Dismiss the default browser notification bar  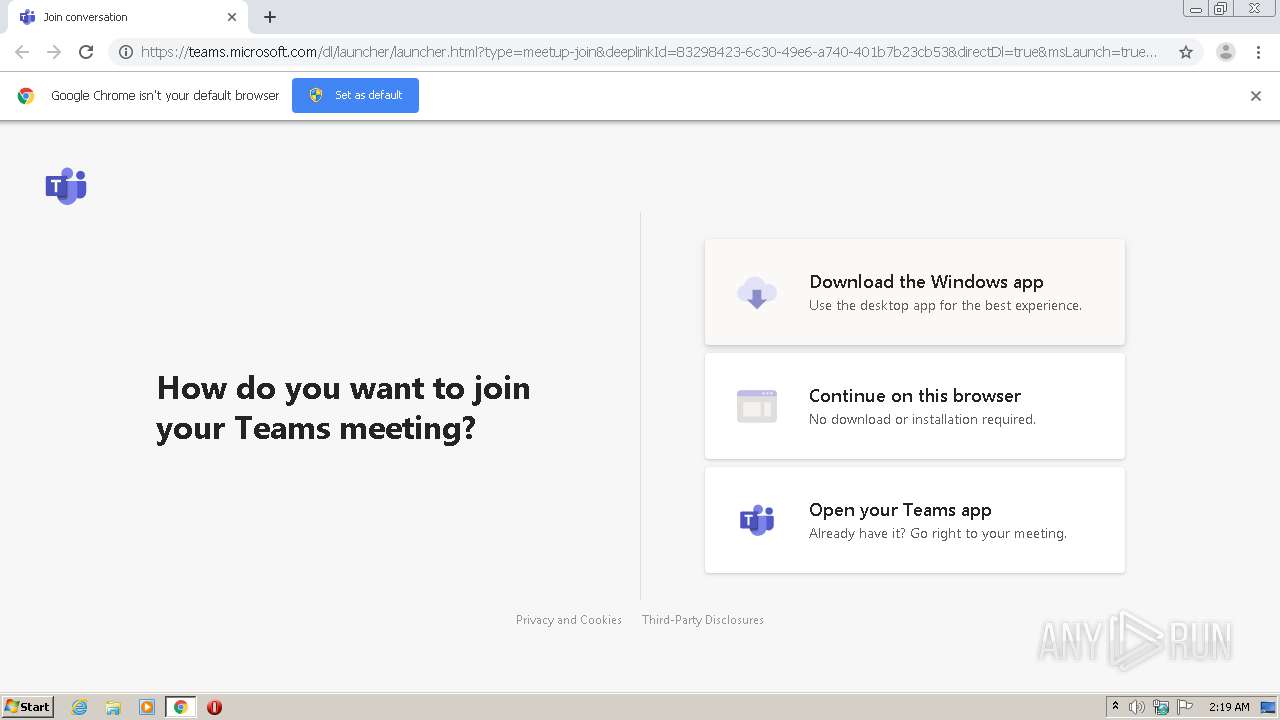pos(1256,96)
